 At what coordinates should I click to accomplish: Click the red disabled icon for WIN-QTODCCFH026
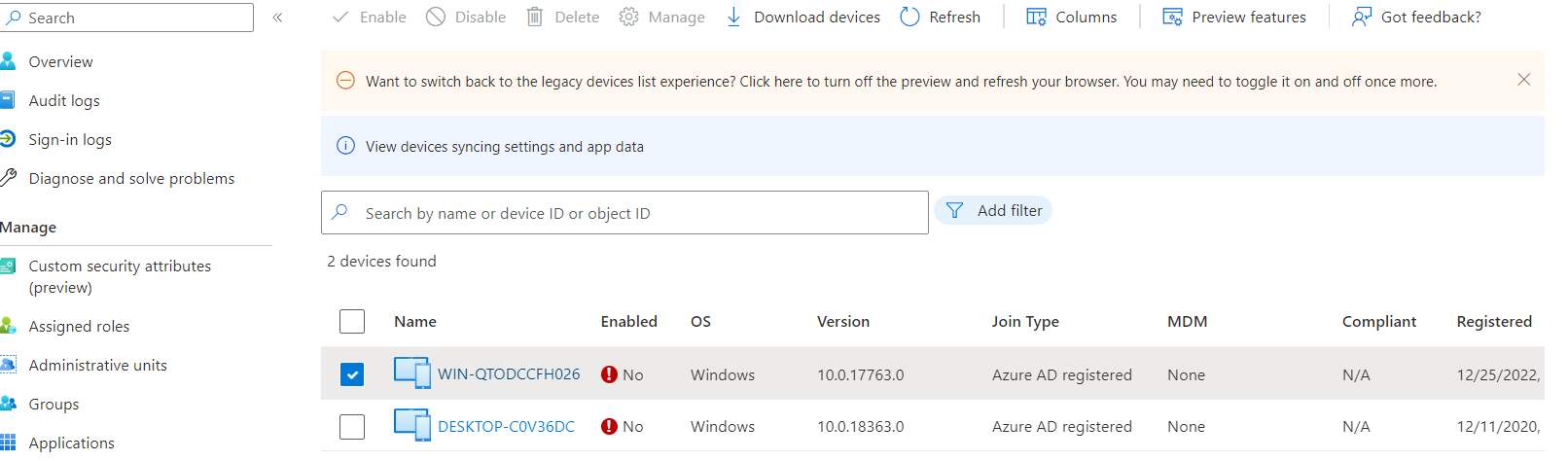click(610, 374)
